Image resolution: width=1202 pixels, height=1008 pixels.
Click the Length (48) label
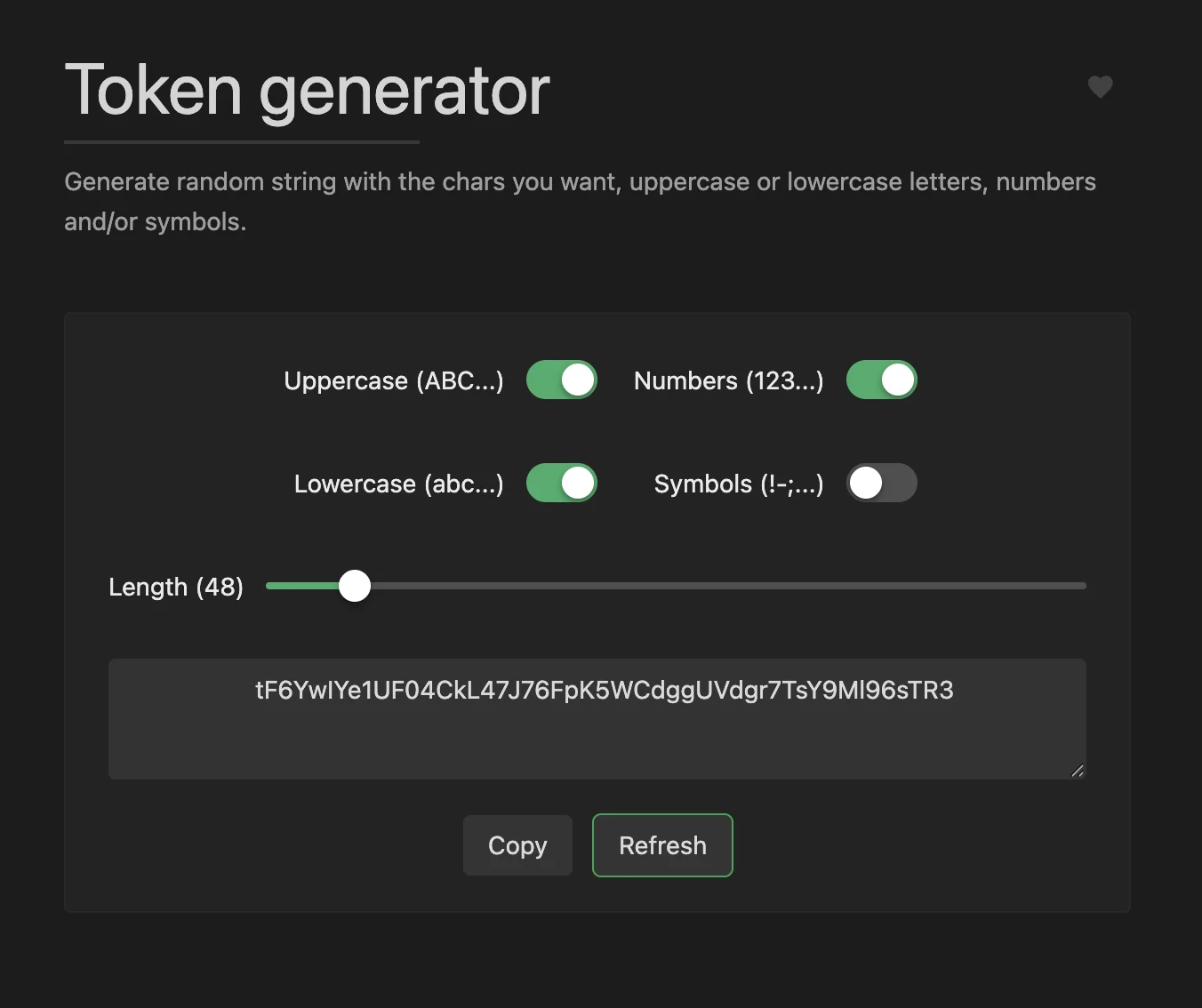[x=175, y=587]
